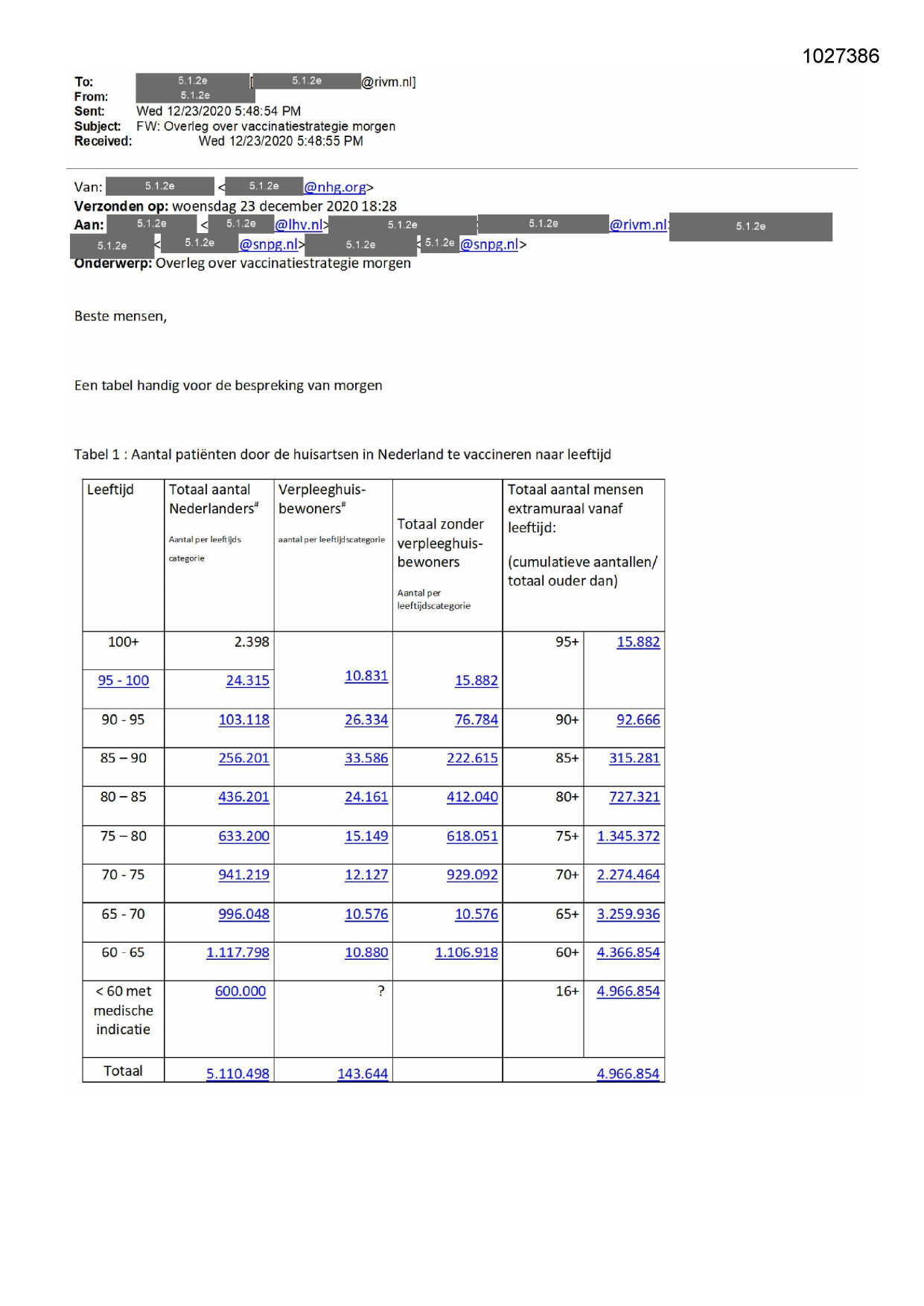The image size is (924, 1306).
Task: Click the 941.219 link in 70 - 75 row
Action: click(243, 875)
